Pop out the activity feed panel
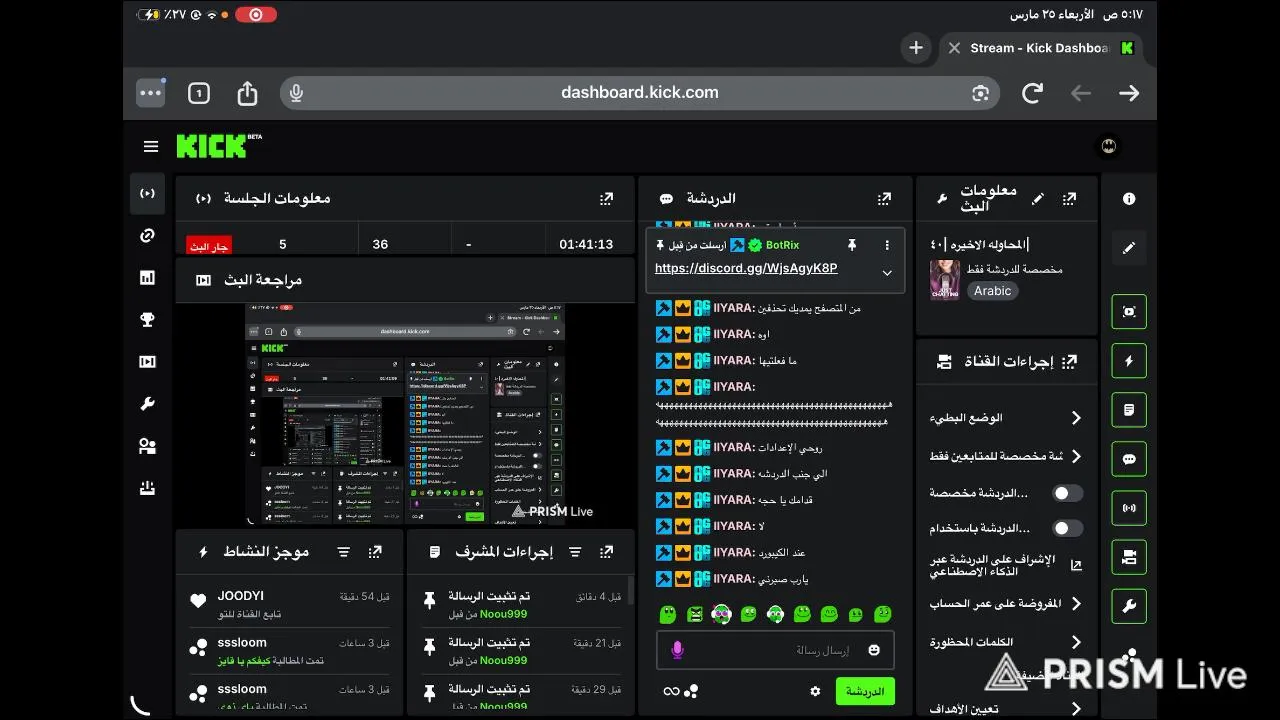 (x=375, y=552)
